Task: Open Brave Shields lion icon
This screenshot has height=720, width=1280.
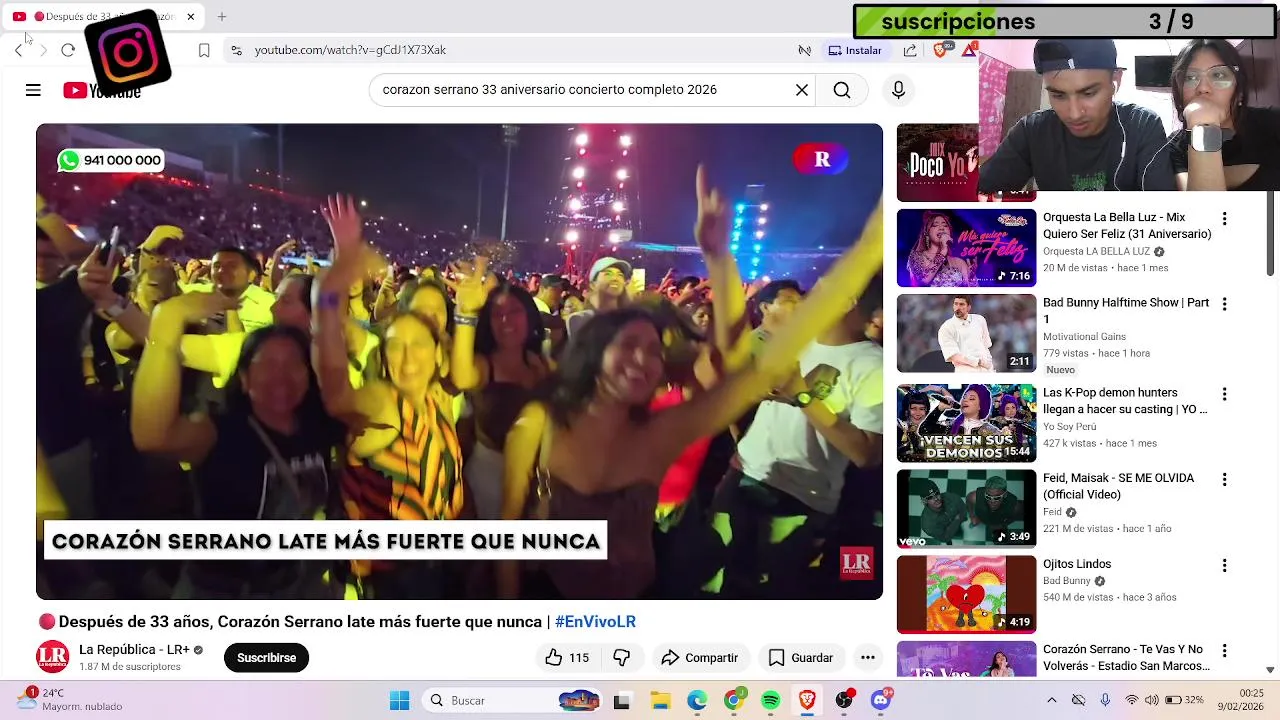Action: (940, 49)
